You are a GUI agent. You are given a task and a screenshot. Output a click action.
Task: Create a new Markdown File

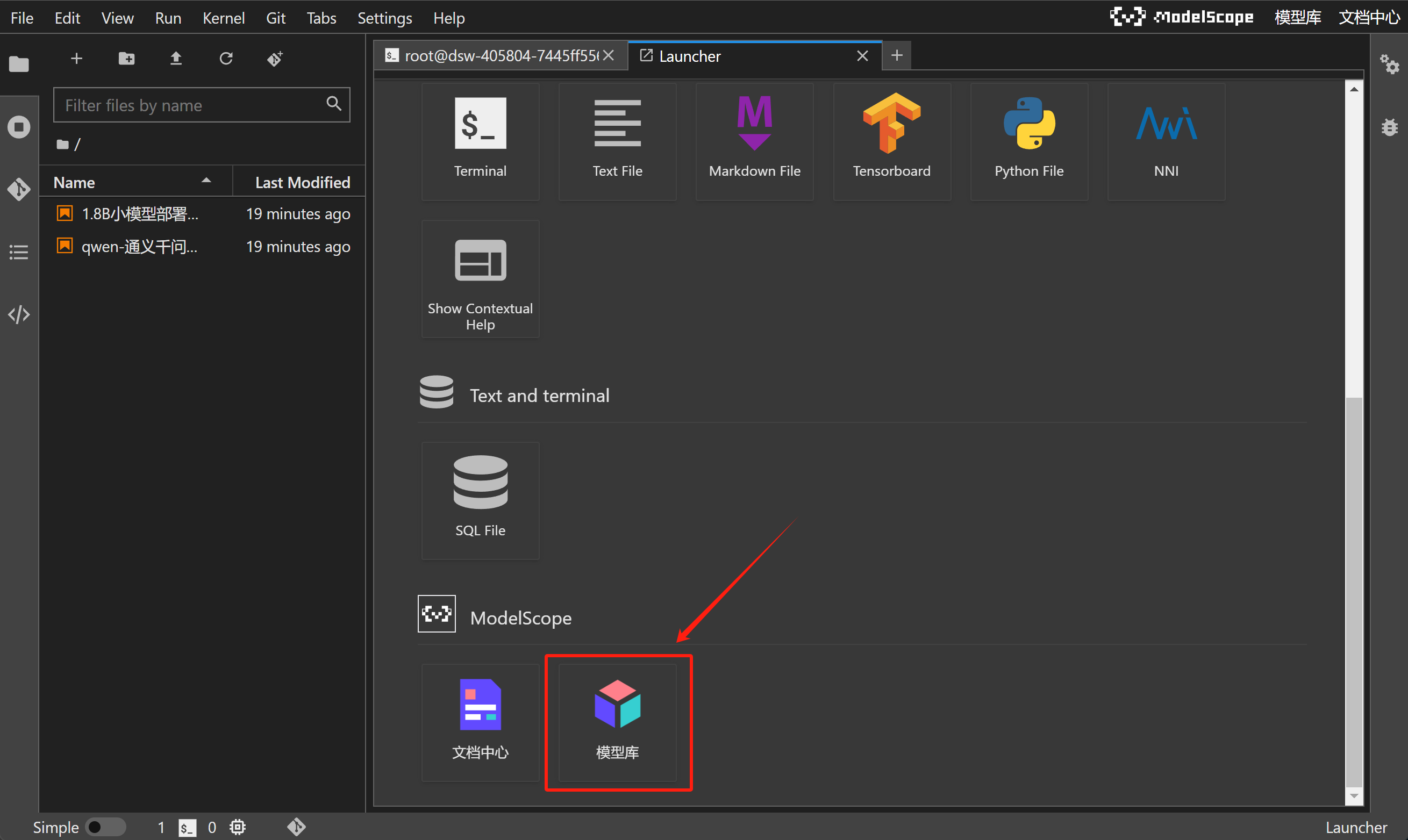click(754, 141)
